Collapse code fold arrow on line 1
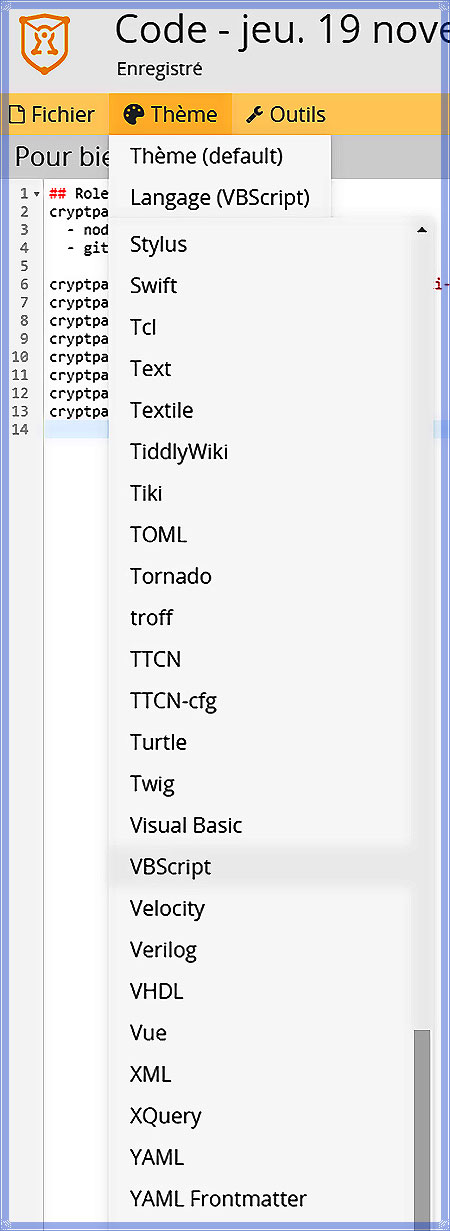This screenshot has width=450, height=1231. [37, 193]
